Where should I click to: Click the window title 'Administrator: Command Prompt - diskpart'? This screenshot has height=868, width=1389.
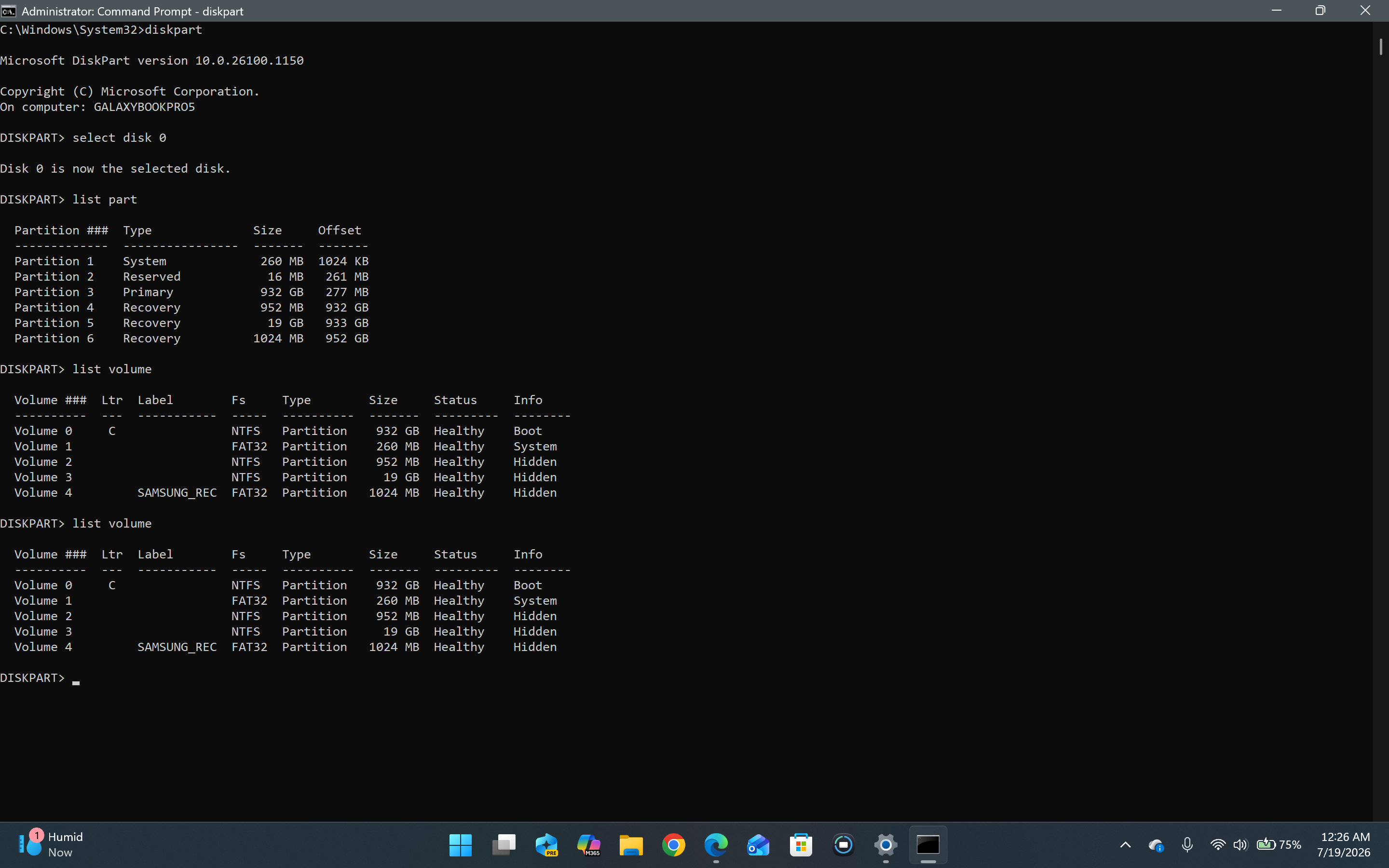(x=132, y=11)
